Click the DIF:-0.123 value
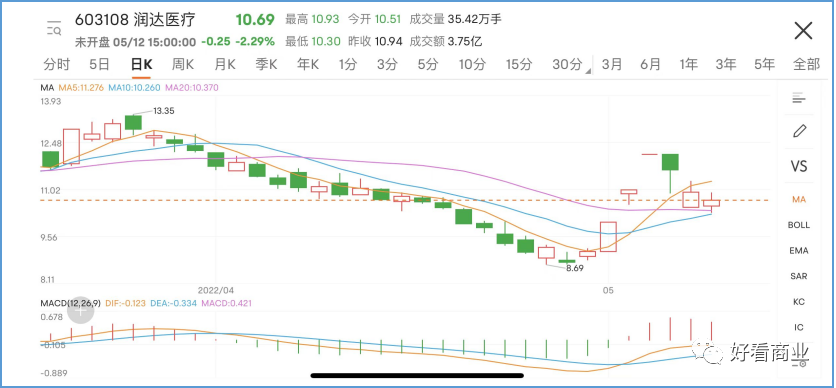The image size is (836, 388). [x=124, y=303]
